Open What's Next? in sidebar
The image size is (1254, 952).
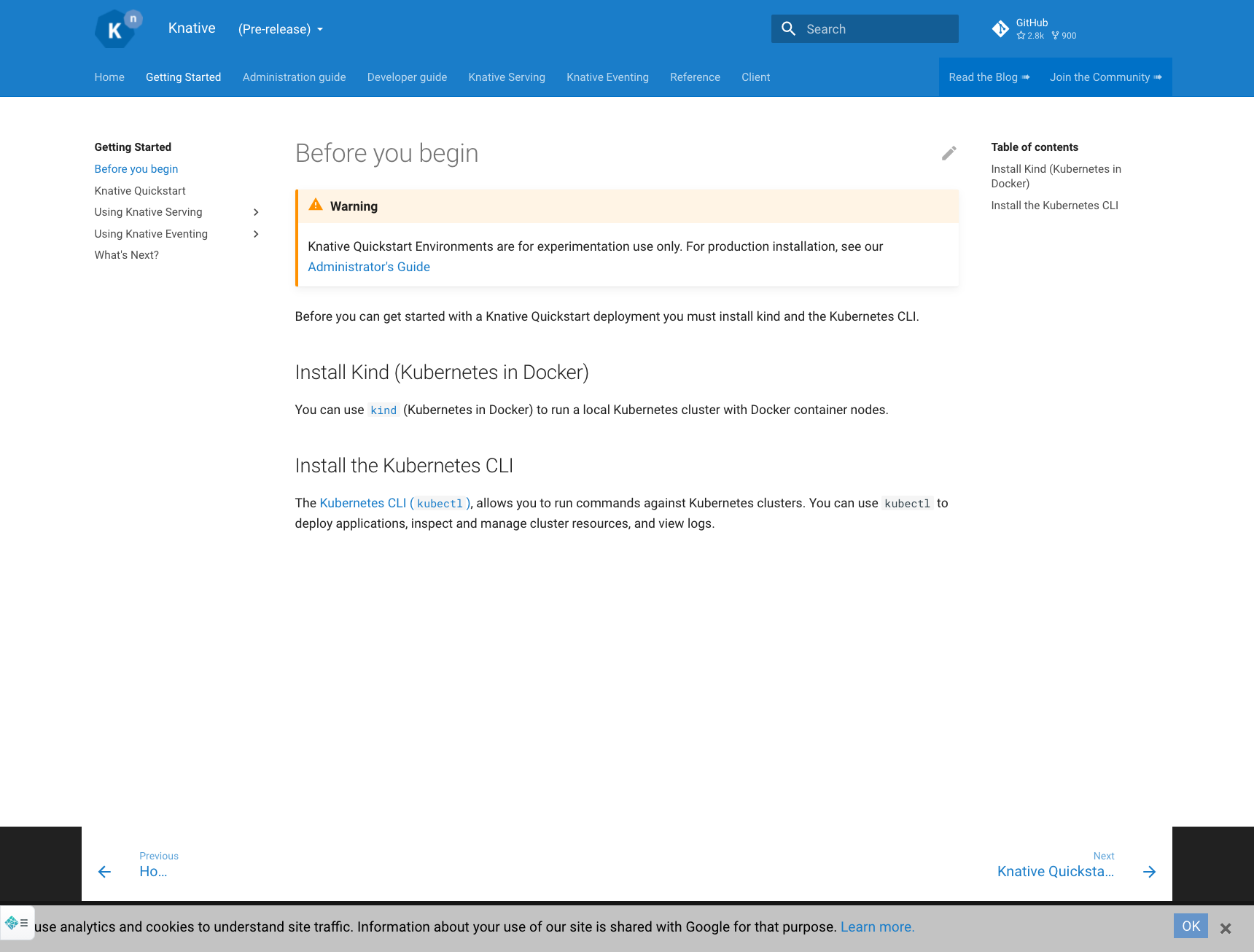tap(126, 255)
